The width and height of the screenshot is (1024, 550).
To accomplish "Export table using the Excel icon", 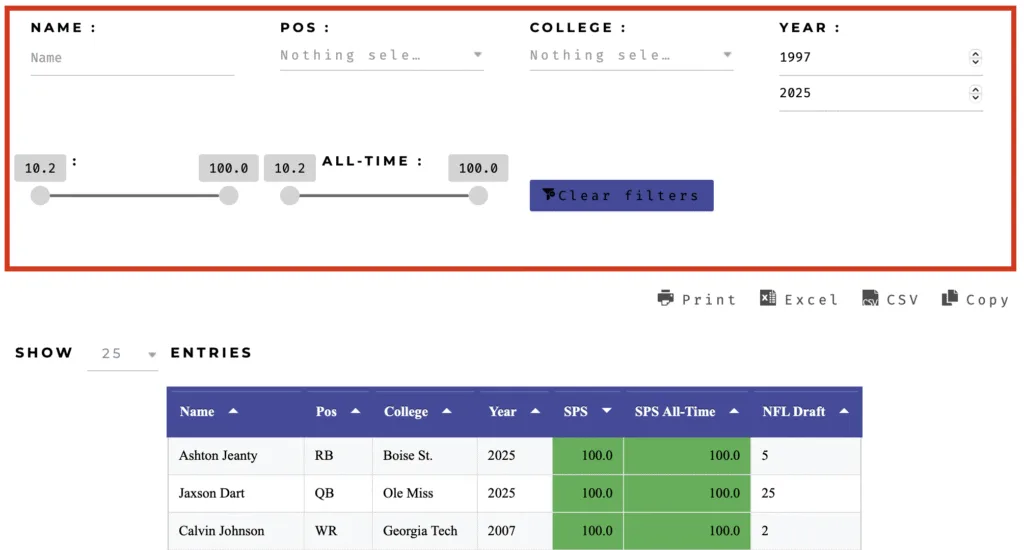I will [767, 298].
